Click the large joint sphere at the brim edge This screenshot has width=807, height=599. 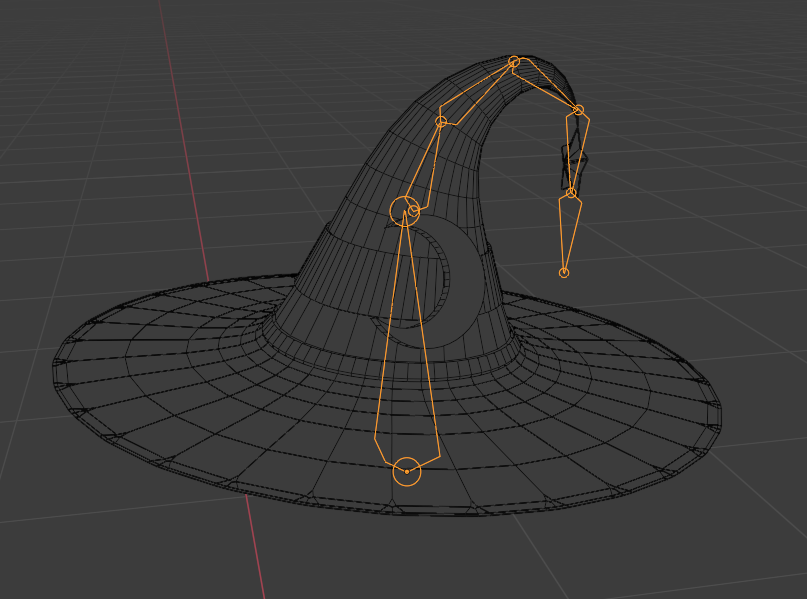[x=407, y=471]
